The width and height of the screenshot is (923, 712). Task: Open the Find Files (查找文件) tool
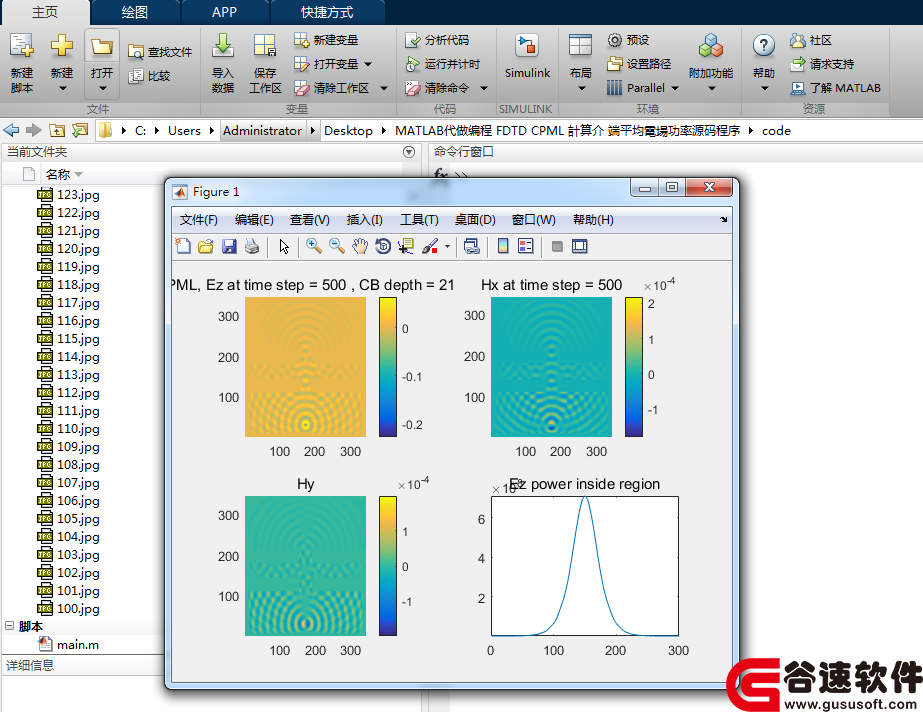coord(160,52)
